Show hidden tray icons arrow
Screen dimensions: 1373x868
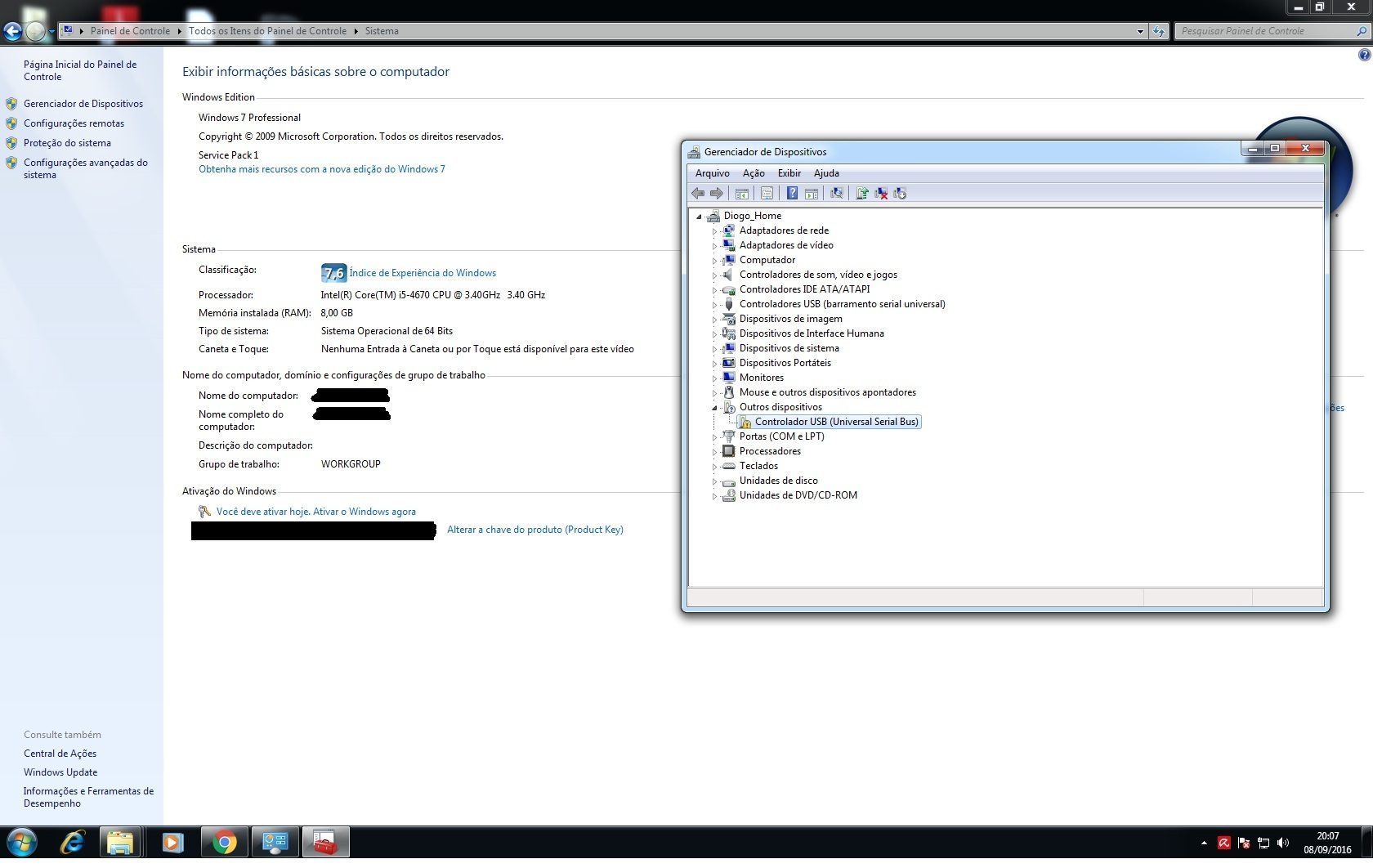1204,843
